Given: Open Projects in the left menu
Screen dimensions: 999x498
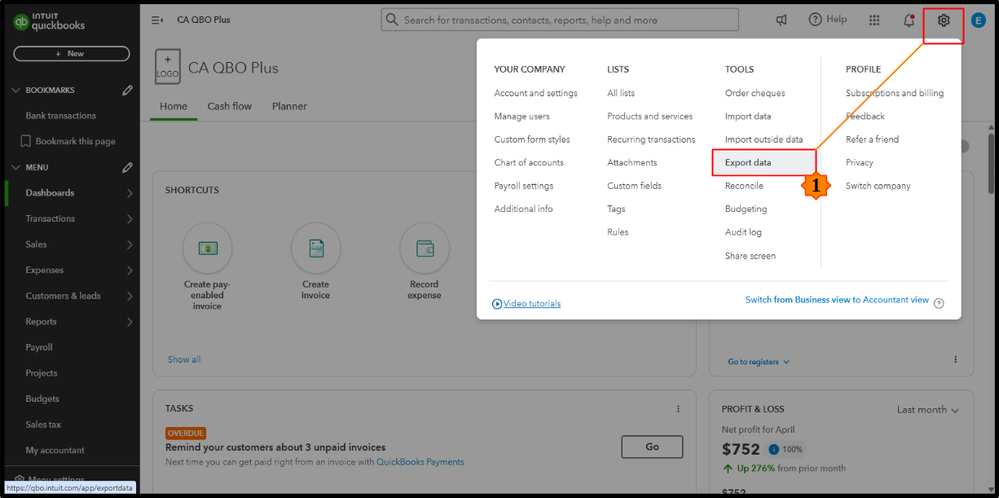Looking at the screenshot, I should [41, 373].
